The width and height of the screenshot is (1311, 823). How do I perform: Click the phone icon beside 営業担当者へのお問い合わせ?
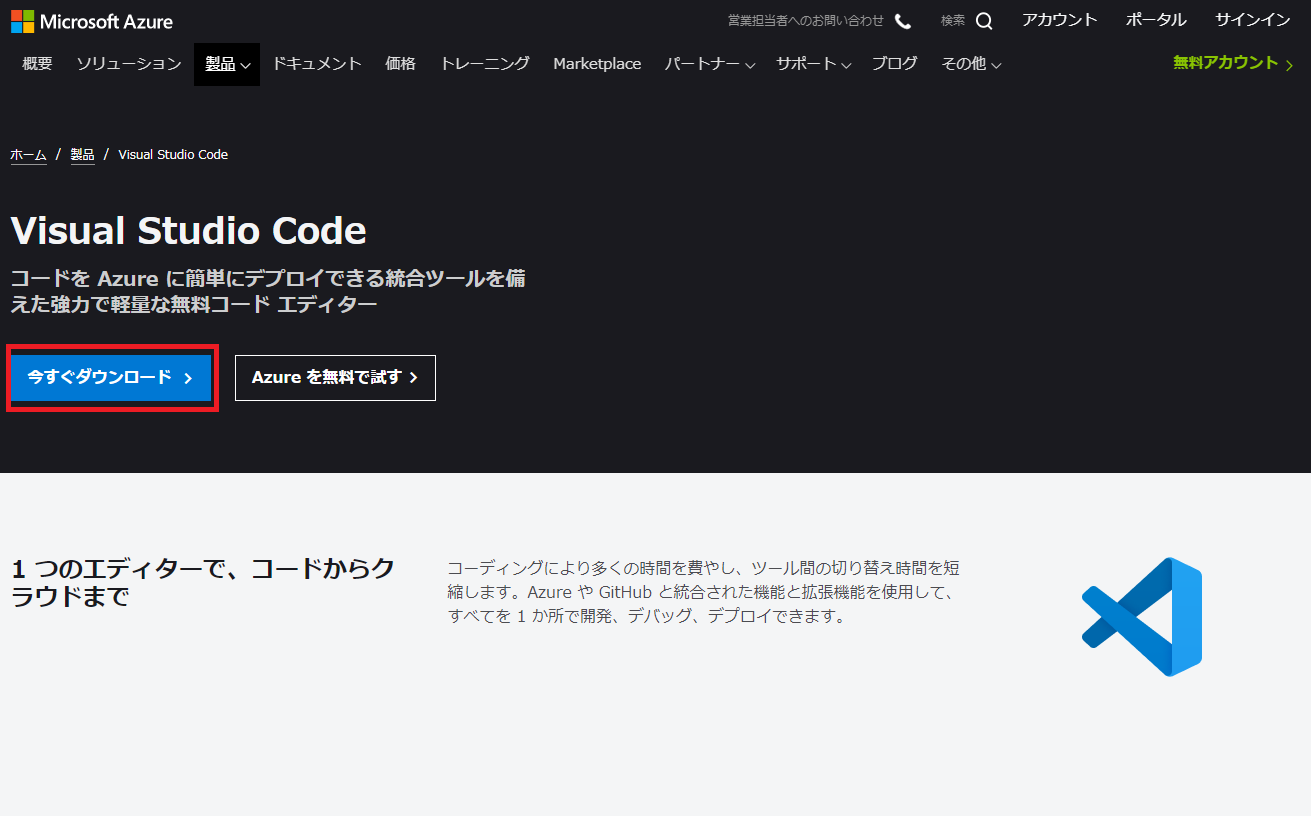click(903, 21)
